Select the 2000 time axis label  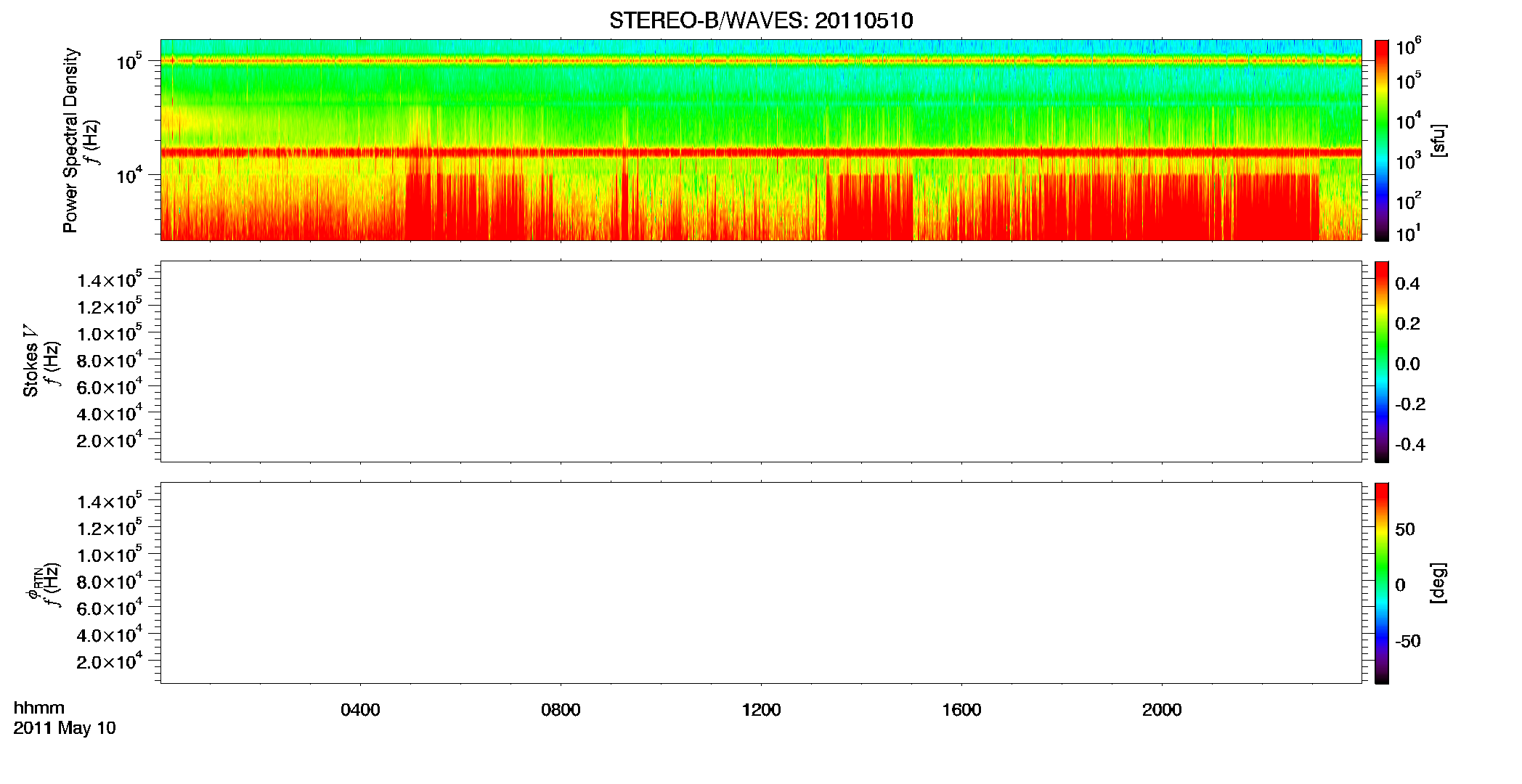click(1162, 710)
